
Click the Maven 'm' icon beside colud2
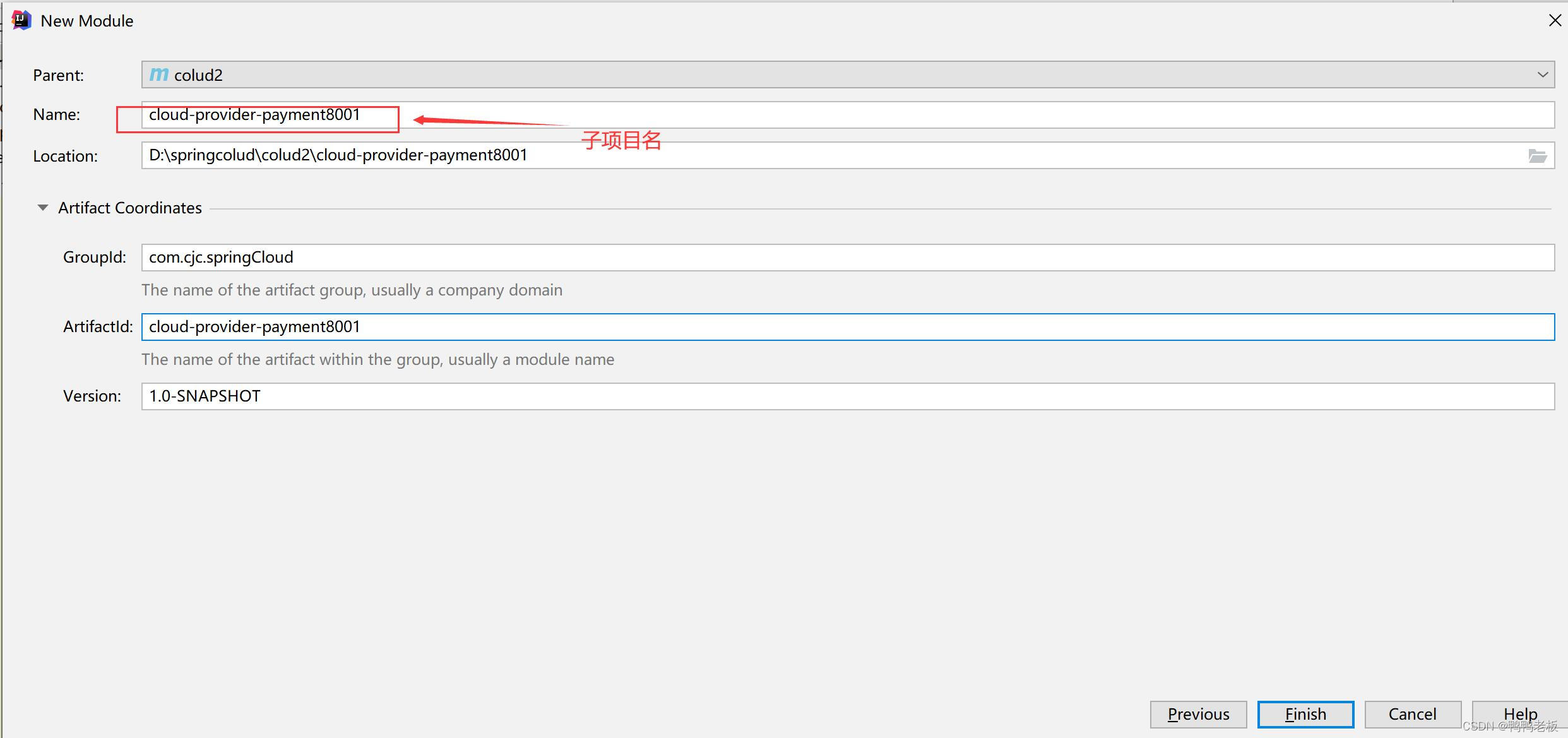pyautogui.click(x=159, y=74)
